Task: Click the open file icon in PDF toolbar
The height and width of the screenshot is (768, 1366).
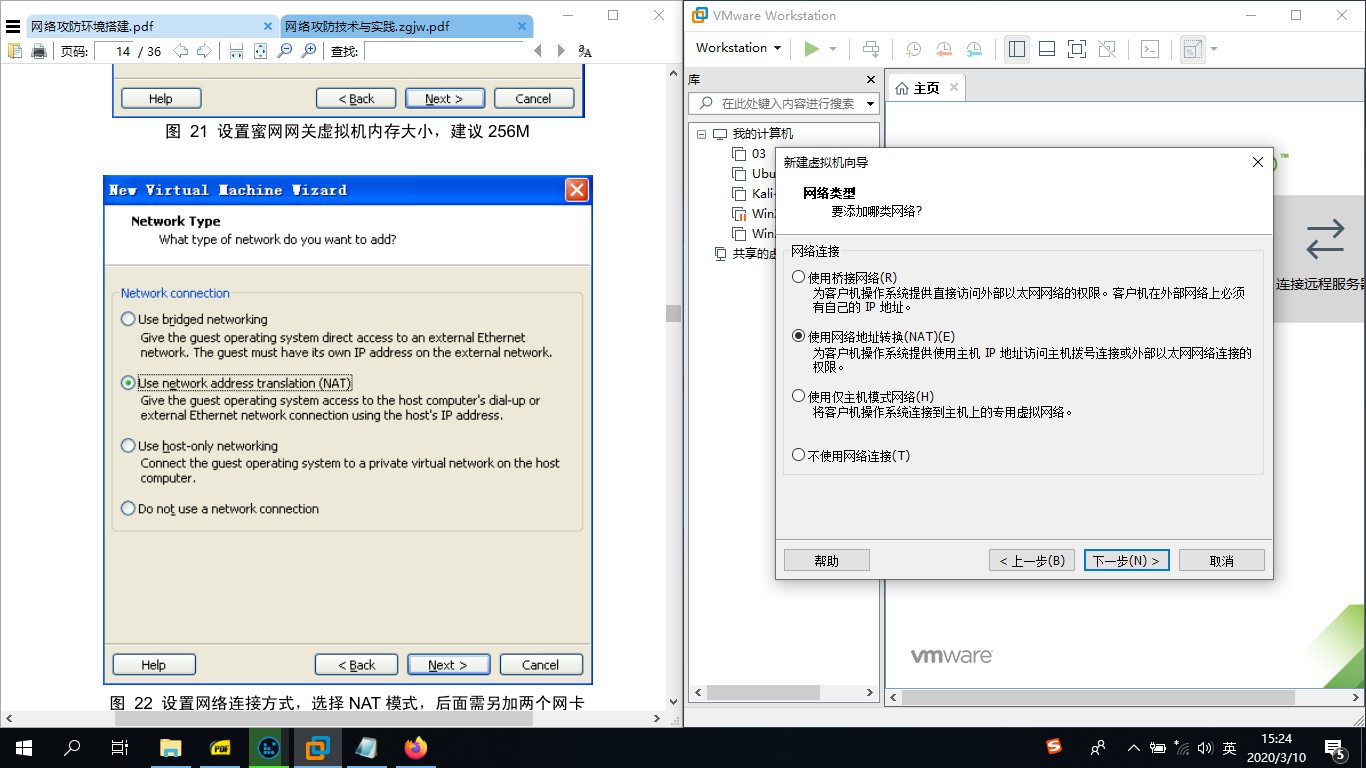Action: pyautogui.click(x=15, y=51)
